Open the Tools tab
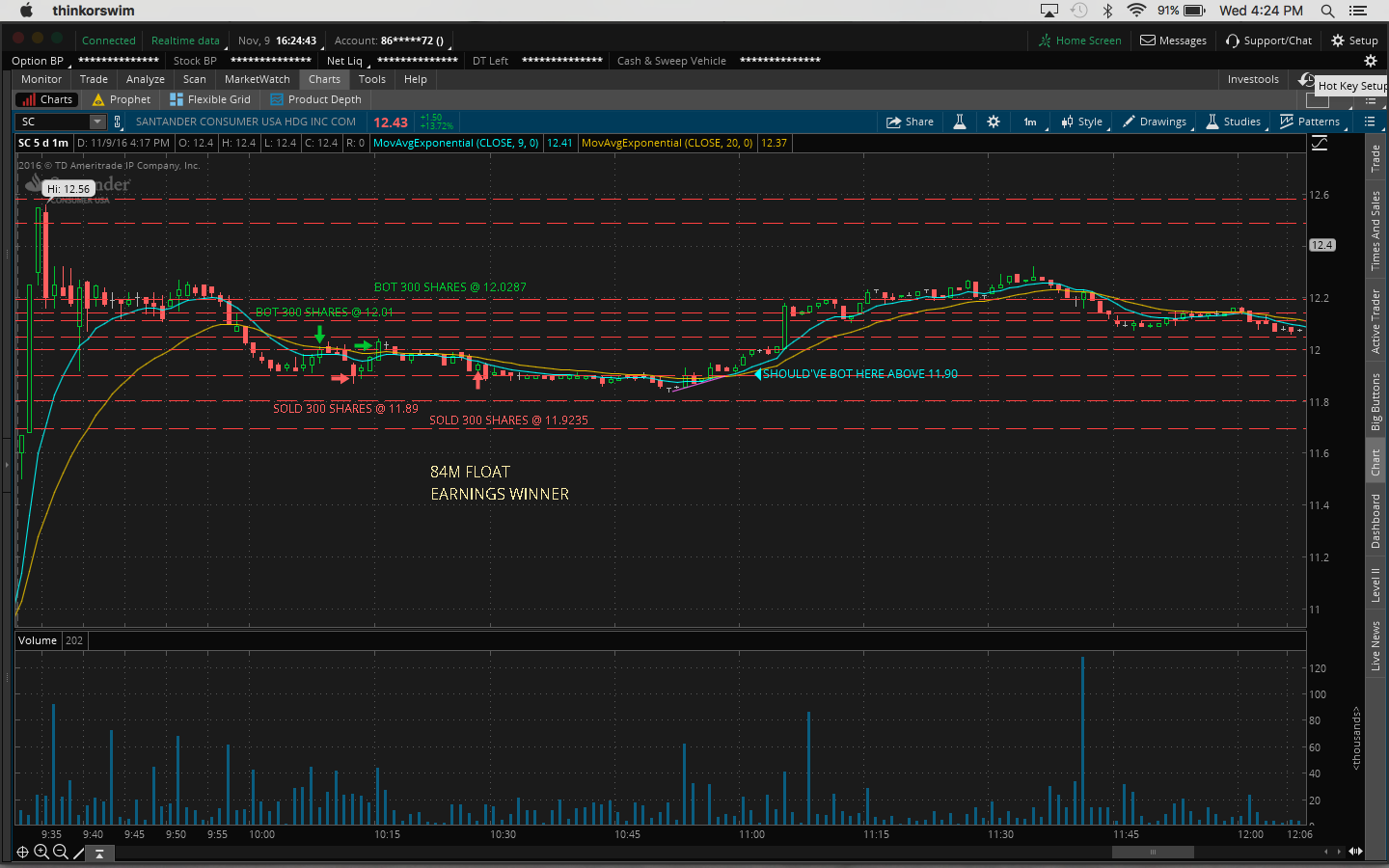Screen dimensions: 1389x868 (x=372, y=79)
